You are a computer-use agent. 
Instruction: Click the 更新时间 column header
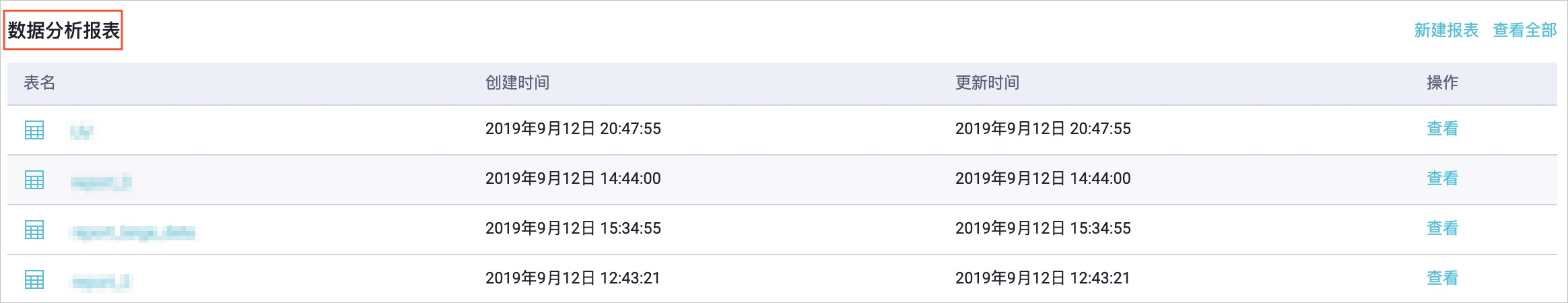988,83
